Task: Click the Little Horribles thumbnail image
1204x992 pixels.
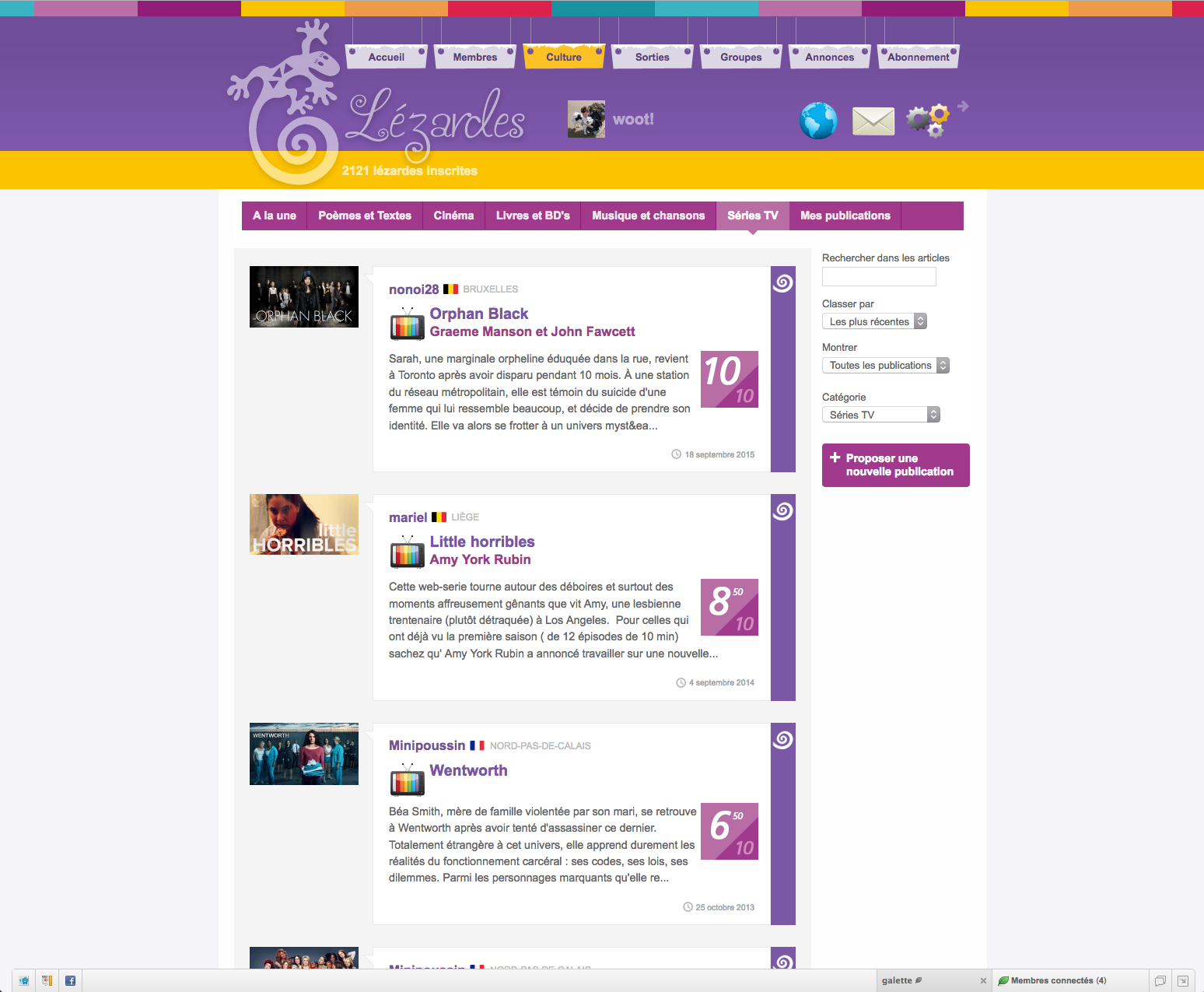Action: click(x=304, y=524)
